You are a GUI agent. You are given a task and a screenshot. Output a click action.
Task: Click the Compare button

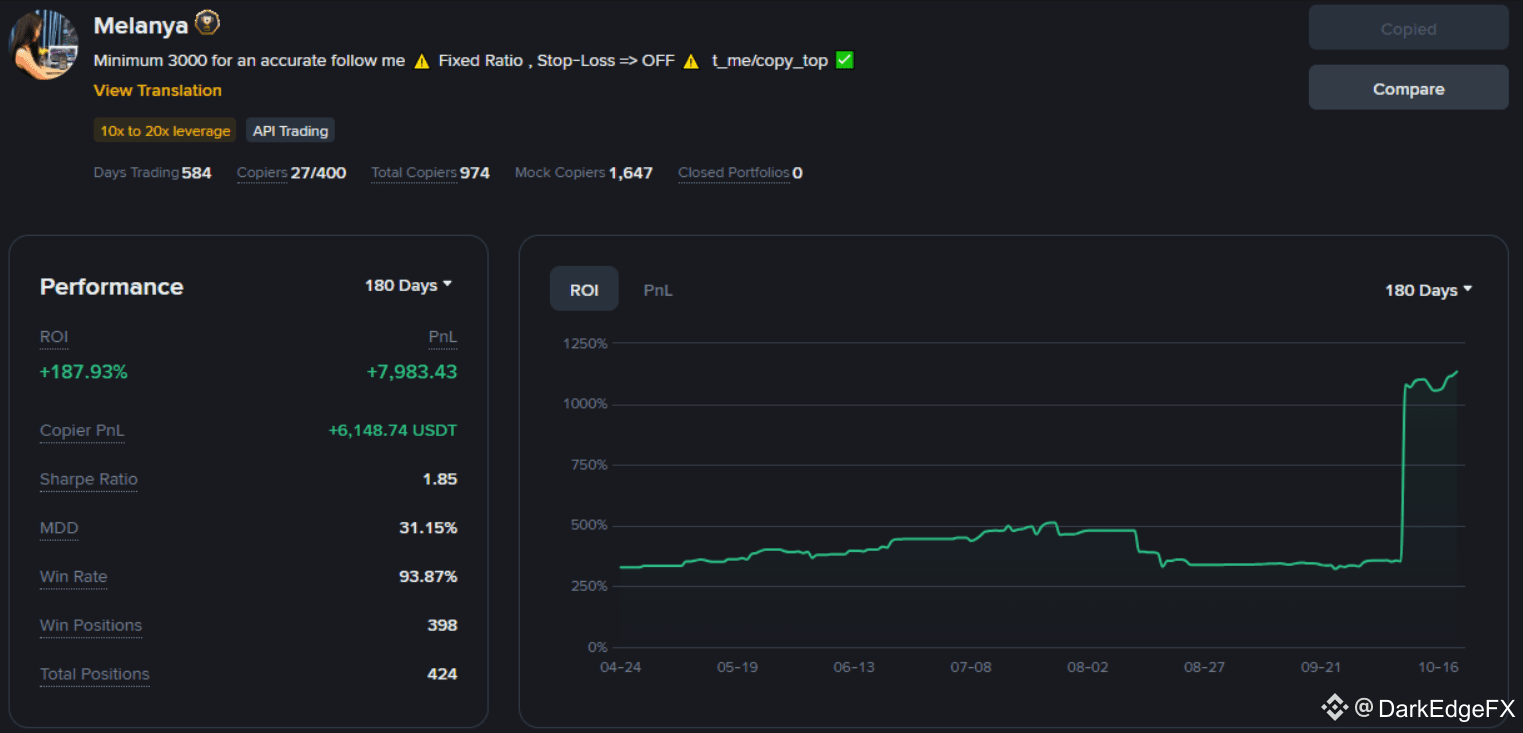pyautogui.click(x=1408, y=89)
